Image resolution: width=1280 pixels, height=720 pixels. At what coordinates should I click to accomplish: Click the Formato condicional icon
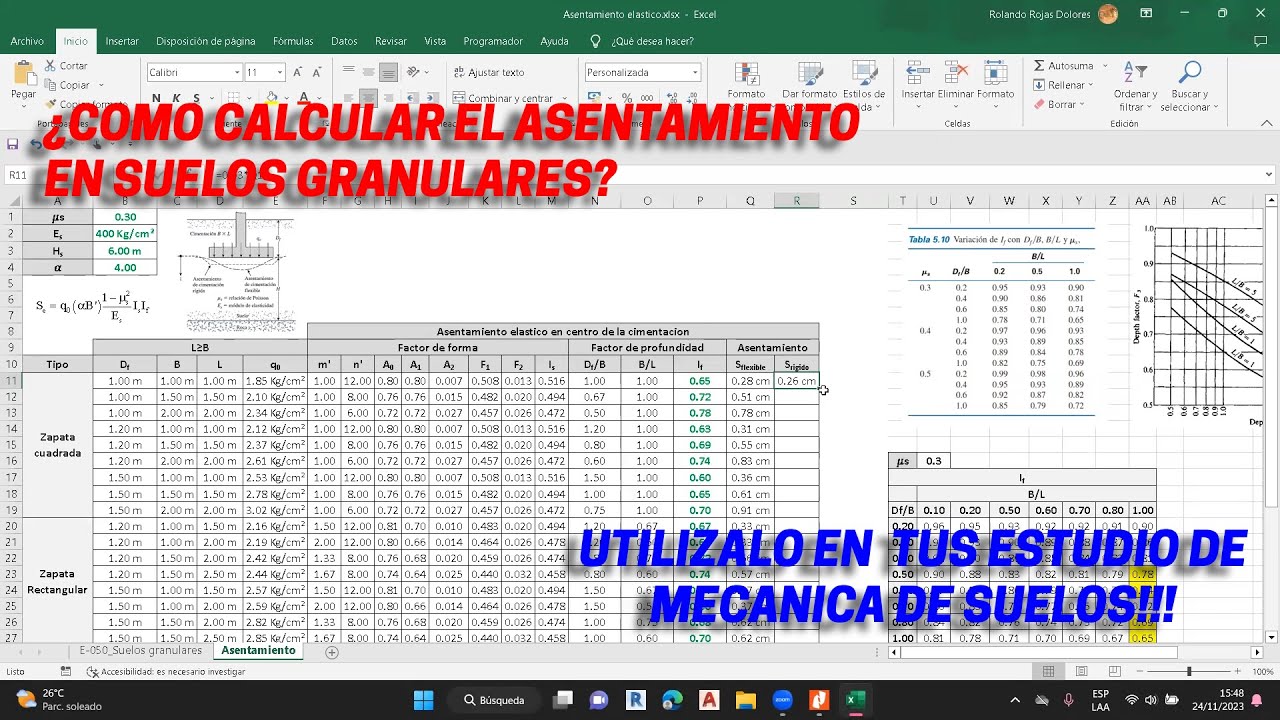coord(746,74)
